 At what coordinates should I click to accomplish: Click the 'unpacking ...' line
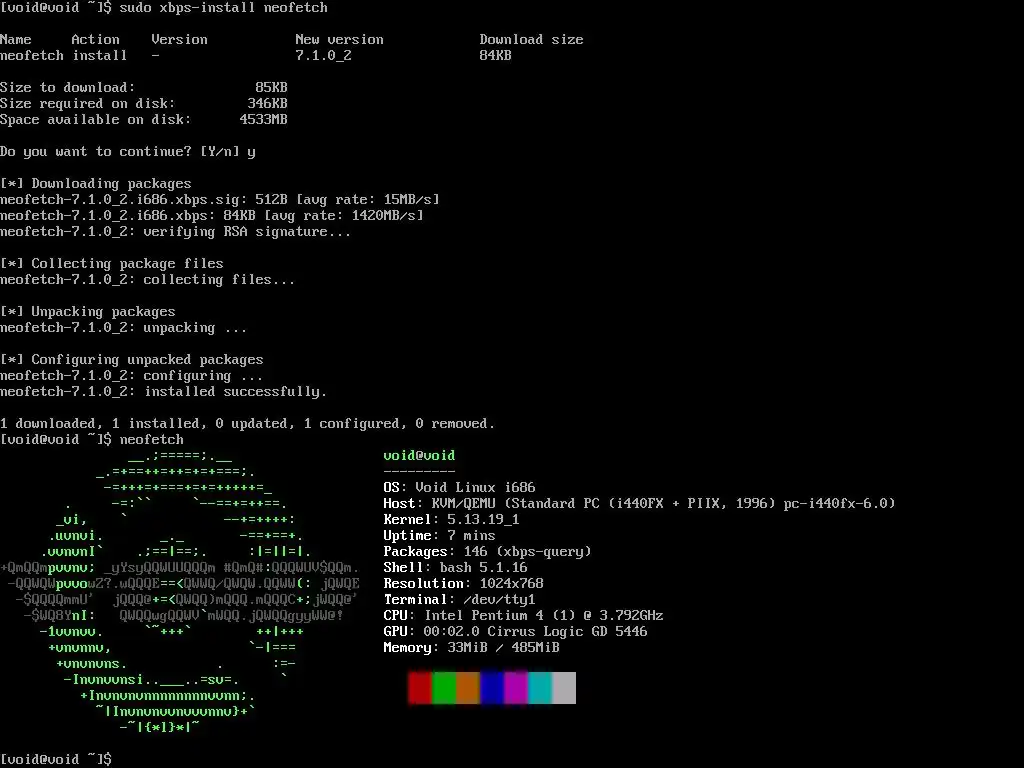[123, 327]
